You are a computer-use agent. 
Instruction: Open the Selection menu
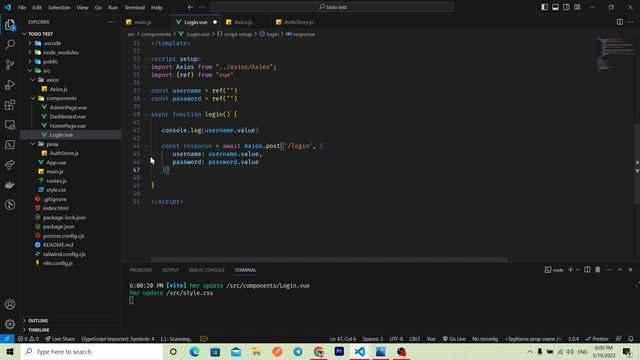pos(59,7)
